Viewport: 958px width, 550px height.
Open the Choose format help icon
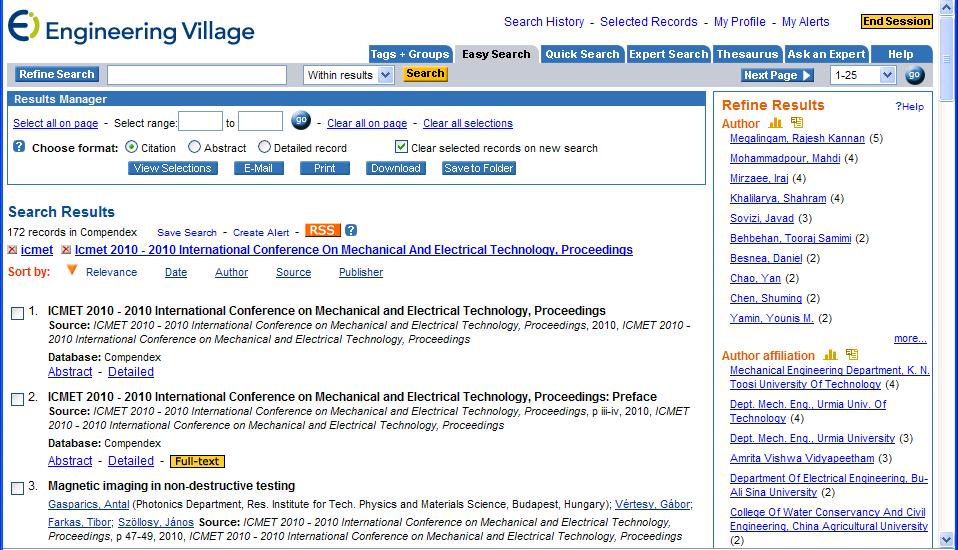19,147
